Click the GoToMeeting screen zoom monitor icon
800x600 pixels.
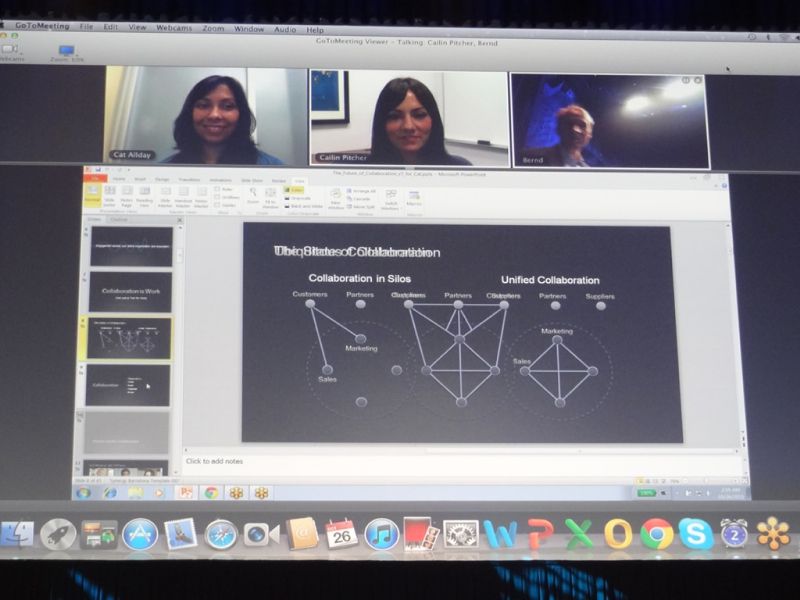(67, 53)
